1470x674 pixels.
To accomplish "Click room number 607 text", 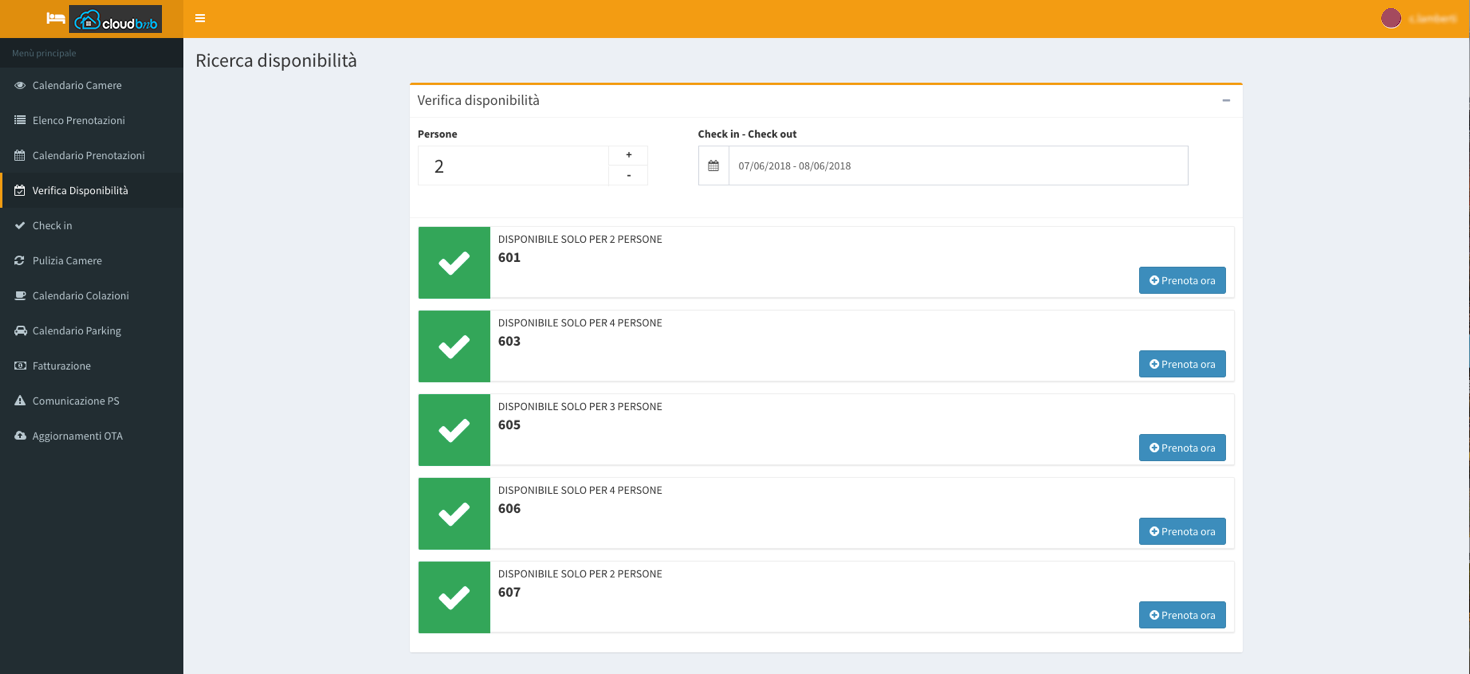I will tap(509, 592).
